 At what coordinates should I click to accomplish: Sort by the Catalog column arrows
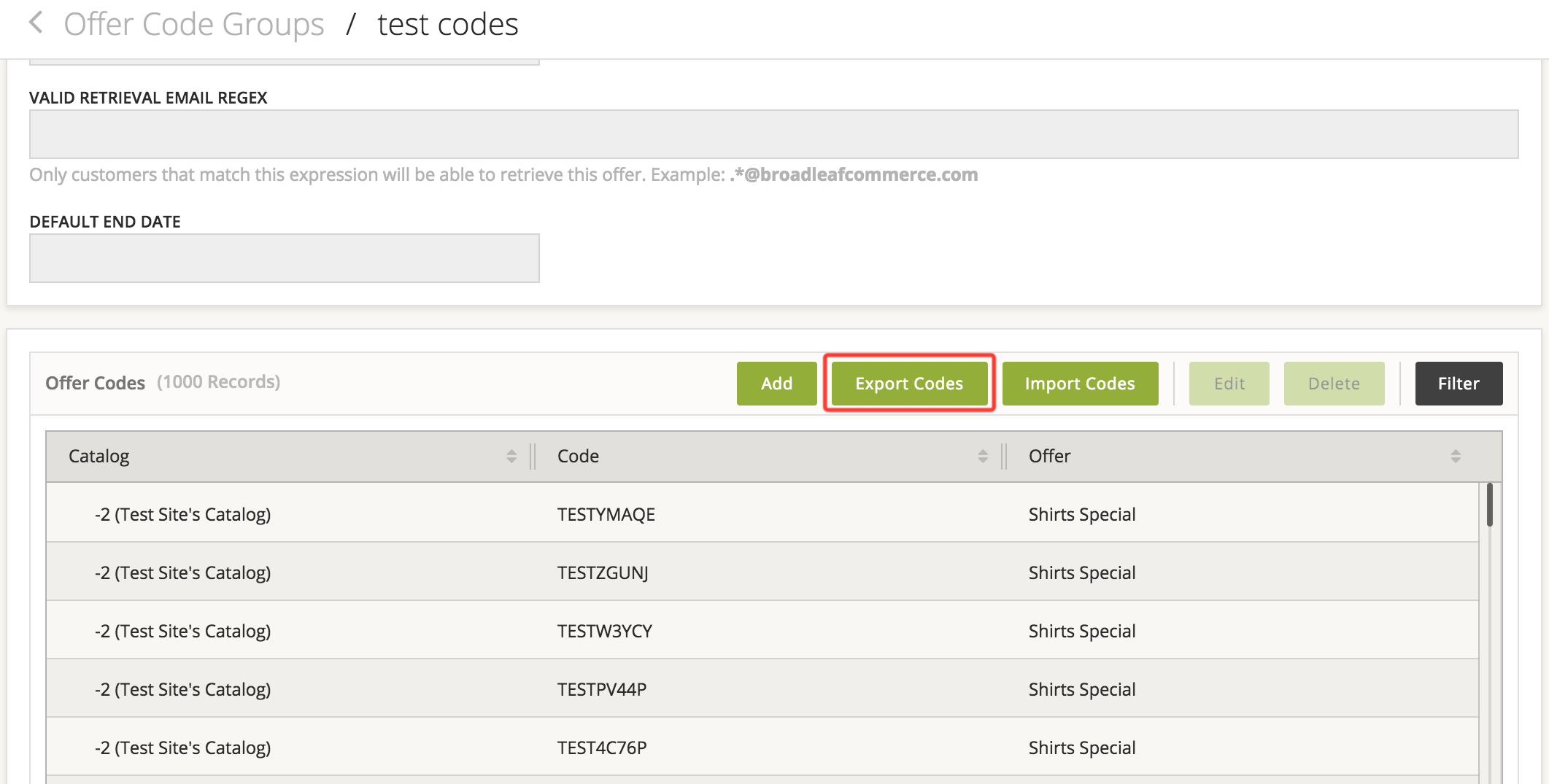click(x=511, y=457)
